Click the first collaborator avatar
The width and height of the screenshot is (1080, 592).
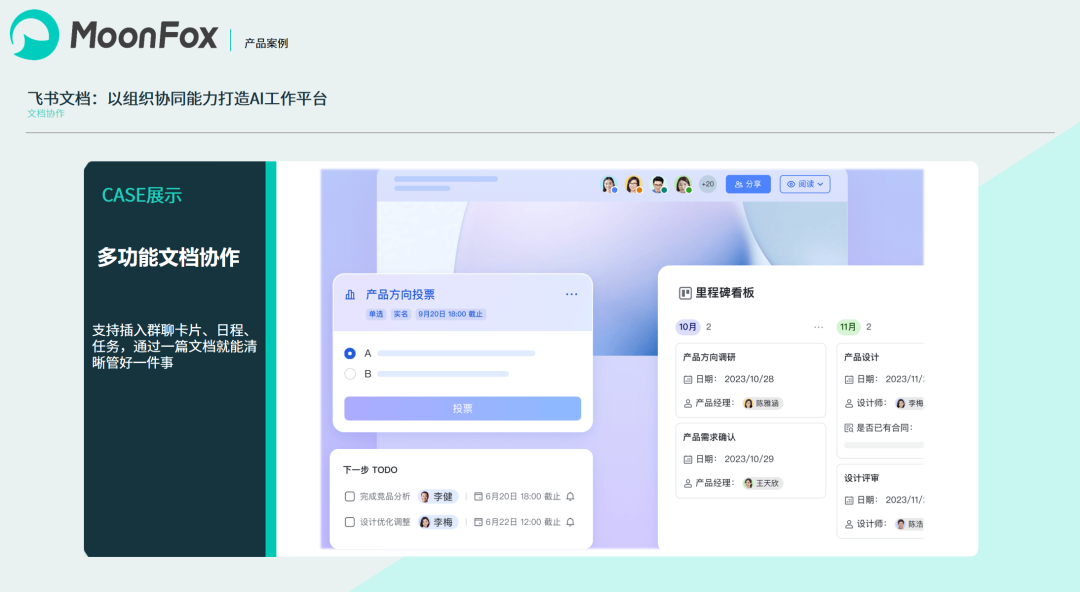click(x=609, y=184)
